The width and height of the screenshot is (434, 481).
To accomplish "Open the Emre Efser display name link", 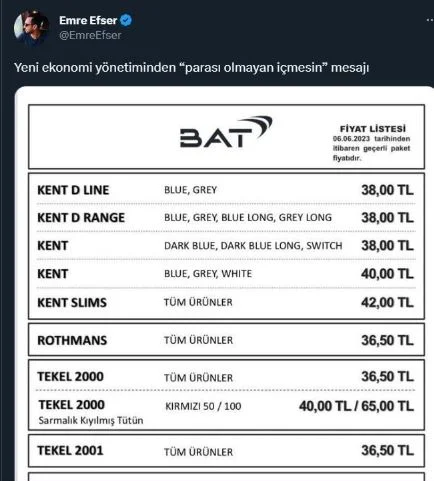I will pyautogui.click(x=88, y=20).
